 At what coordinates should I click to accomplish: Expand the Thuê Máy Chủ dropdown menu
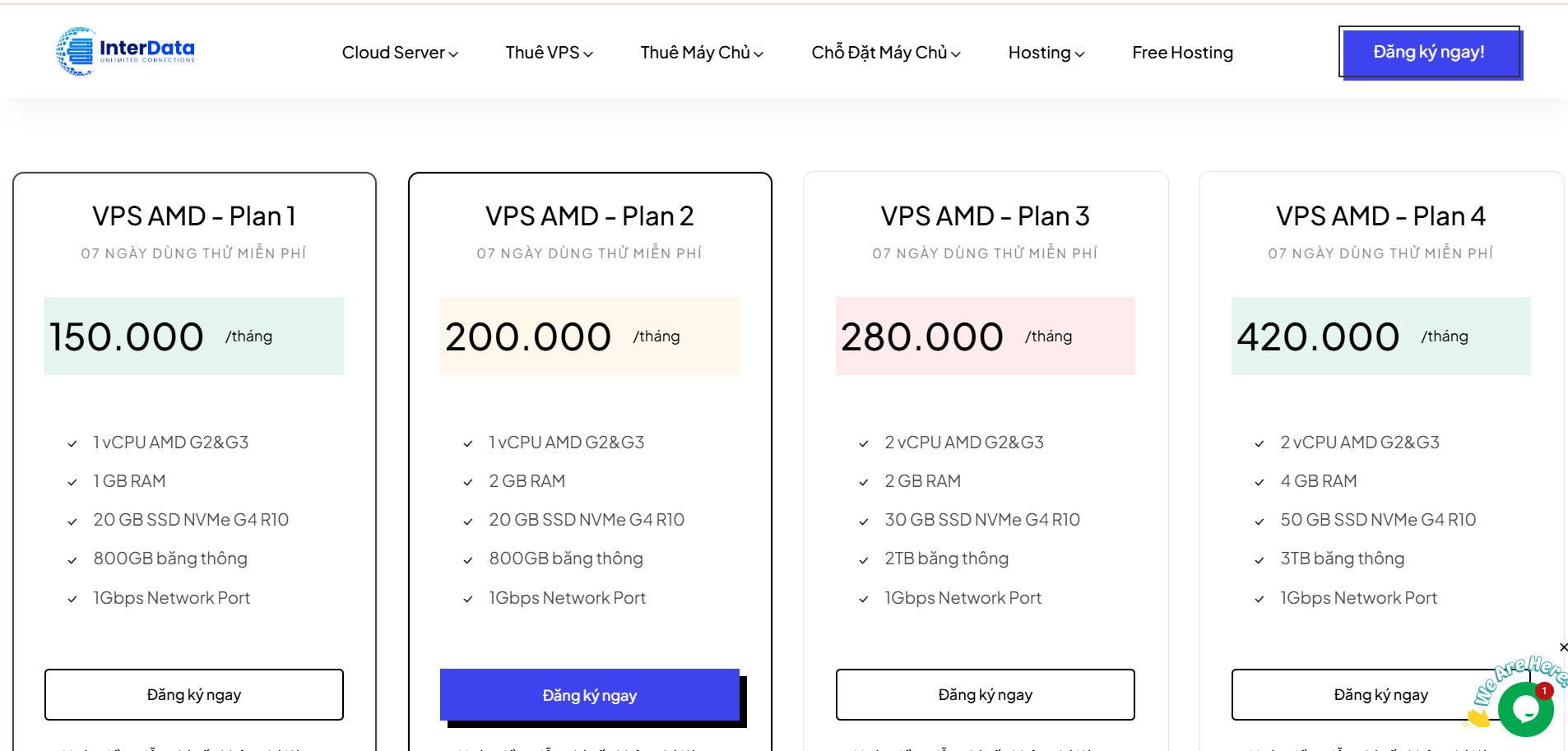click(x=702, y=53)
